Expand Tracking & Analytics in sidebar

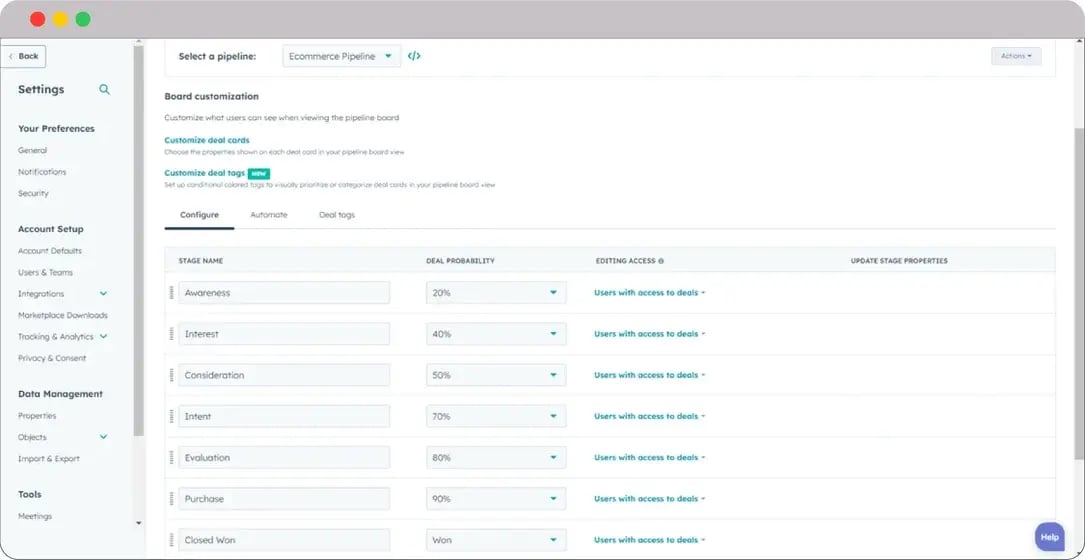103,336
